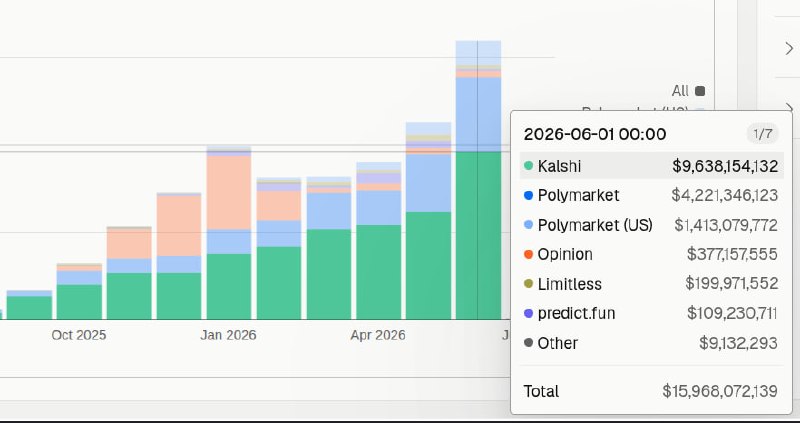Click the tallest June 2026 bar
800x423 pixels.
point(478,180)
